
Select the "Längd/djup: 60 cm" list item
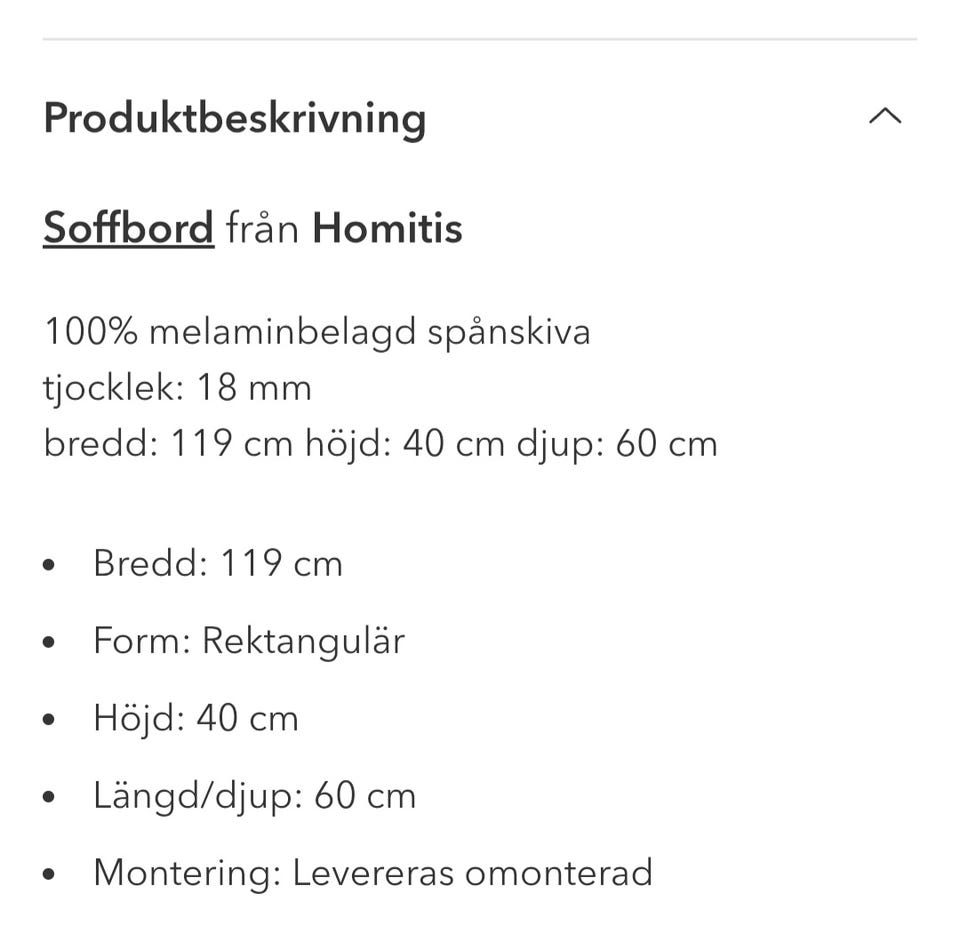click(x=254, y=796)
